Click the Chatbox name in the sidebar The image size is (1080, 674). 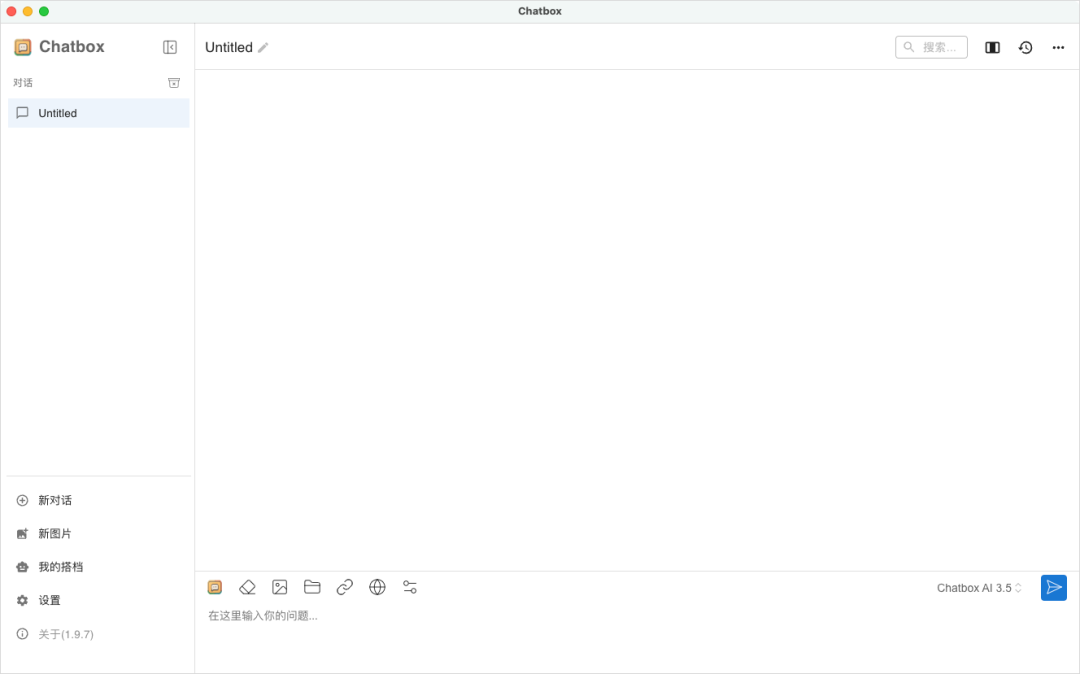[72, 47]
